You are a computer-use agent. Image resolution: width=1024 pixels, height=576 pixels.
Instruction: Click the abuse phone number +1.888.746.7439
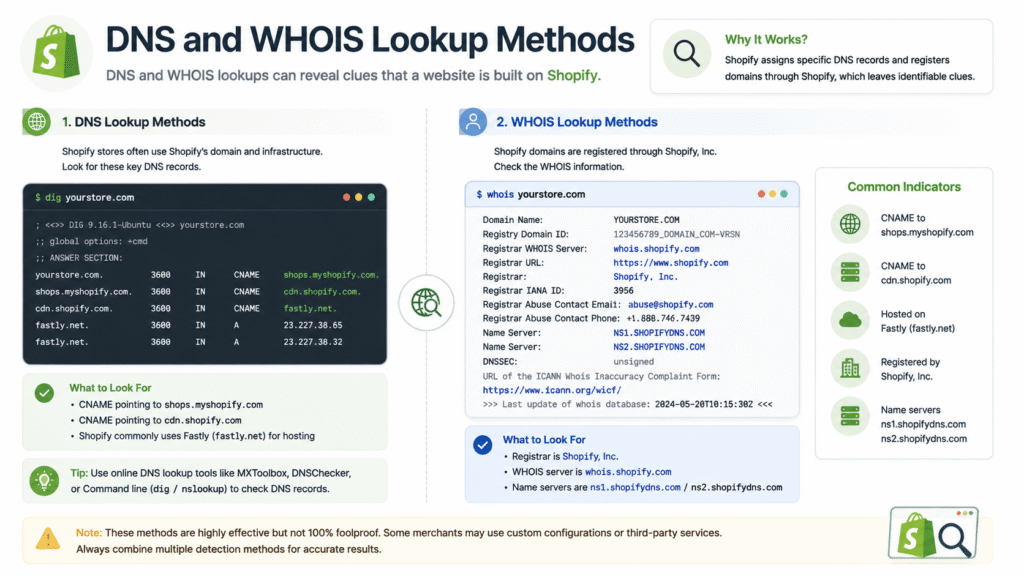click(662, 319)
